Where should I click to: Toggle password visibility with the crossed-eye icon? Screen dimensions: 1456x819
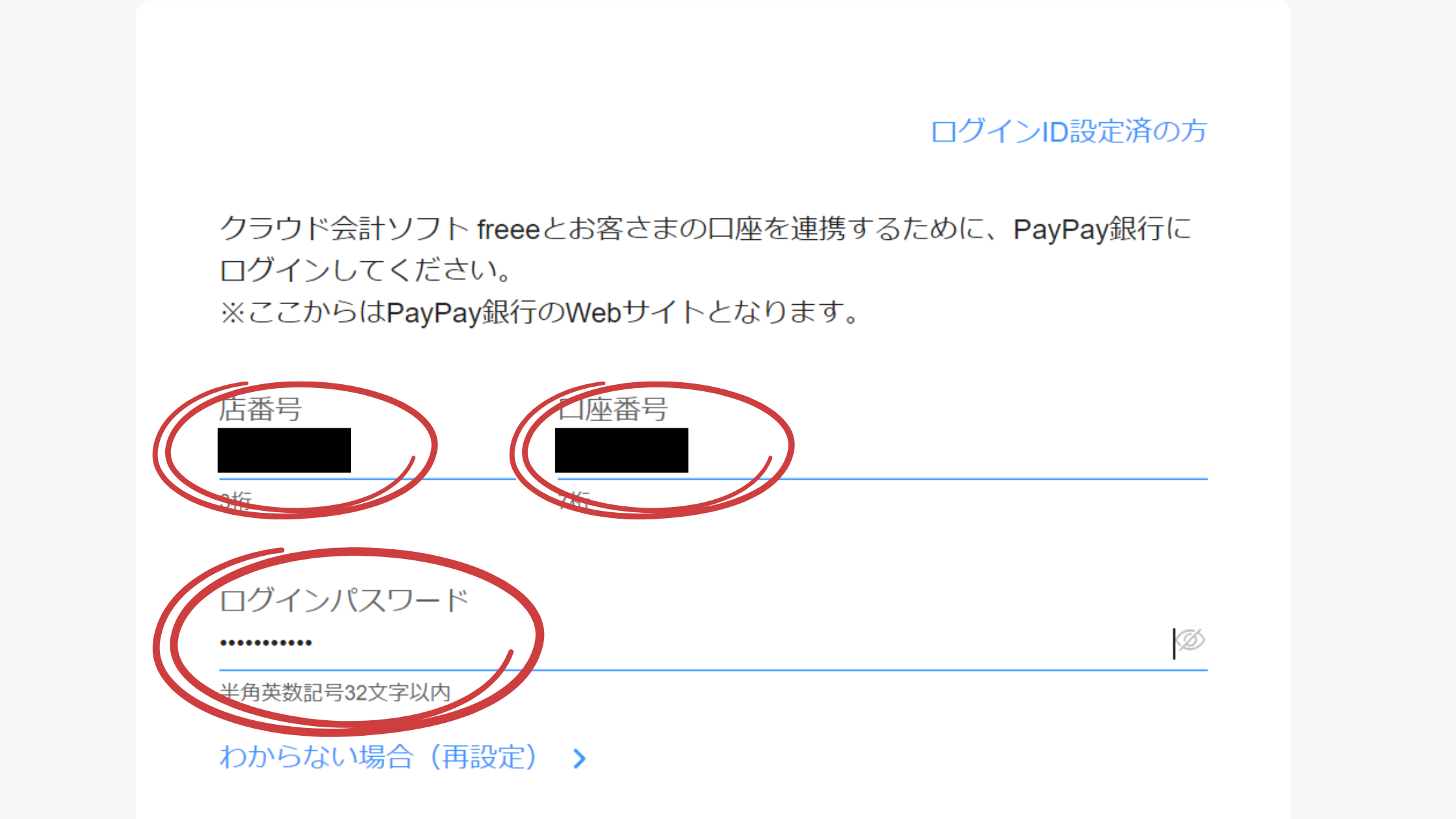1191,640
